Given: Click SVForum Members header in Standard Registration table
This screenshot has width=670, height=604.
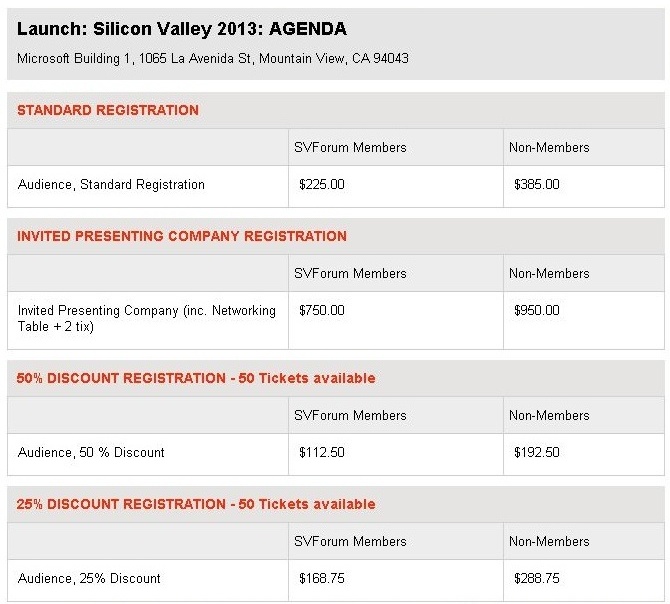Looking at the screenshot, I should tap(350, 148).
